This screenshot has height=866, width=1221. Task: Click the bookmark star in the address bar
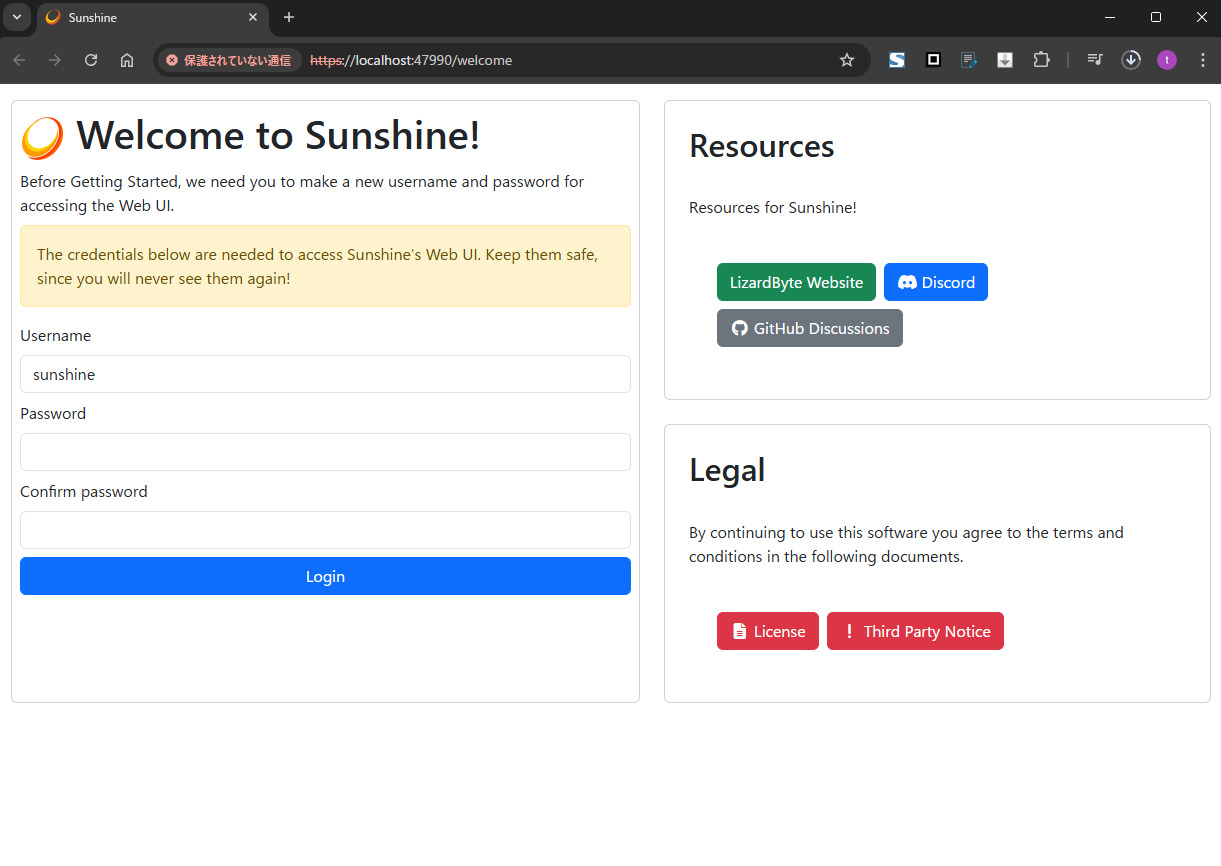[847, 60]
